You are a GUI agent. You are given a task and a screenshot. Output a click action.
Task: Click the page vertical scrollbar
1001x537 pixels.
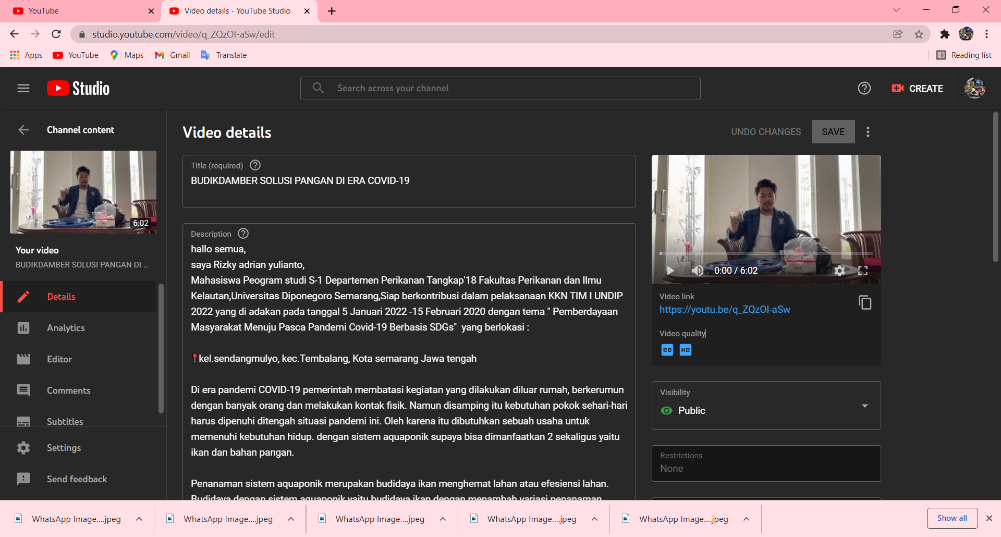pos(996,186)
